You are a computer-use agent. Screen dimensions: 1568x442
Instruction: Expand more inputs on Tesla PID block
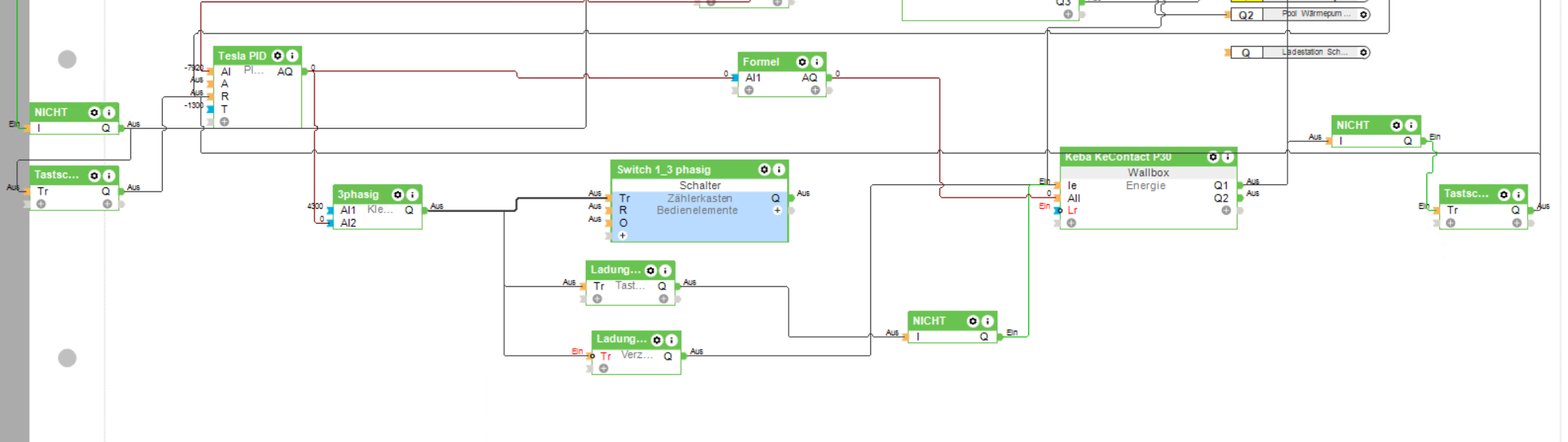tap(224, 122)
